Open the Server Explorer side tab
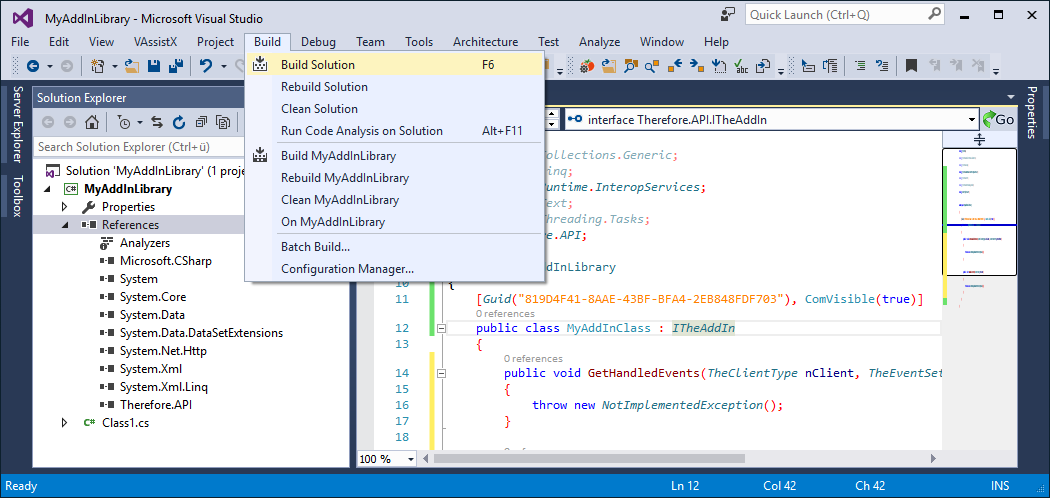This screenshot has height=498, width=1050. click(x=17, y=124)
